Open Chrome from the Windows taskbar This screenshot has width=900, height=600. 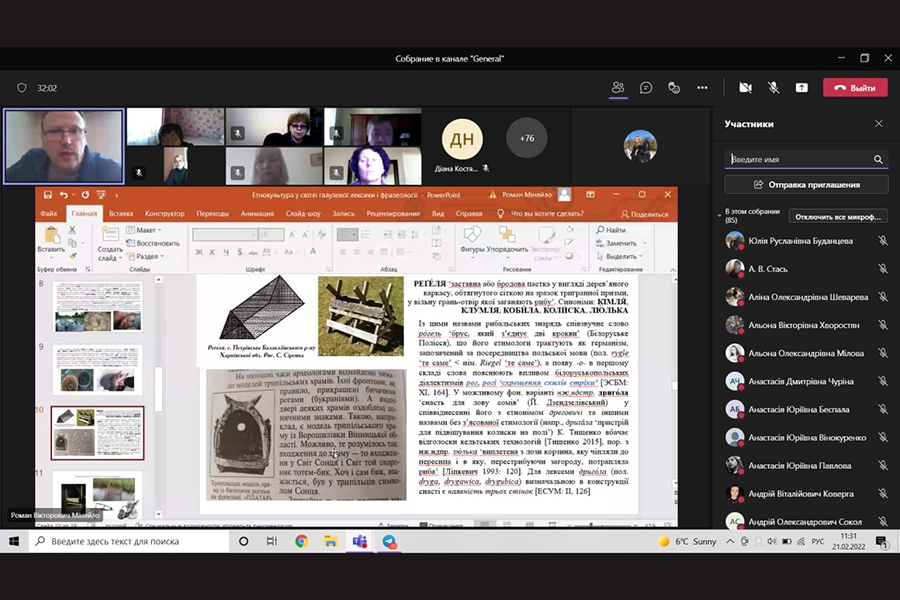tap(301, 541)
